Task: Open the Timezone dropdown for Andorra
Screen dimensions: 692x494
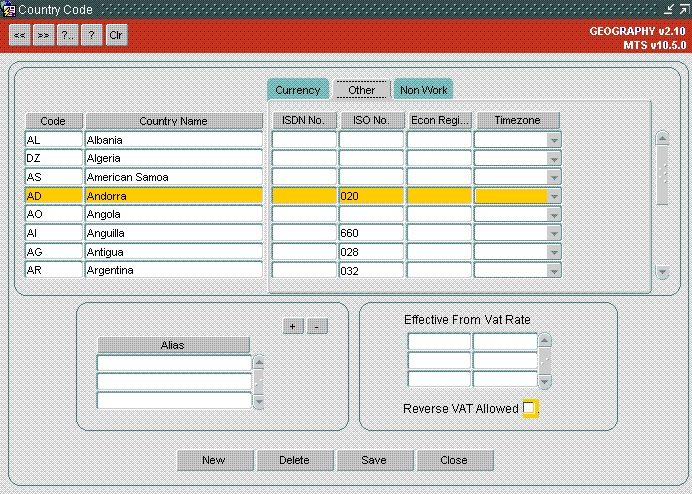Action: 554,196
